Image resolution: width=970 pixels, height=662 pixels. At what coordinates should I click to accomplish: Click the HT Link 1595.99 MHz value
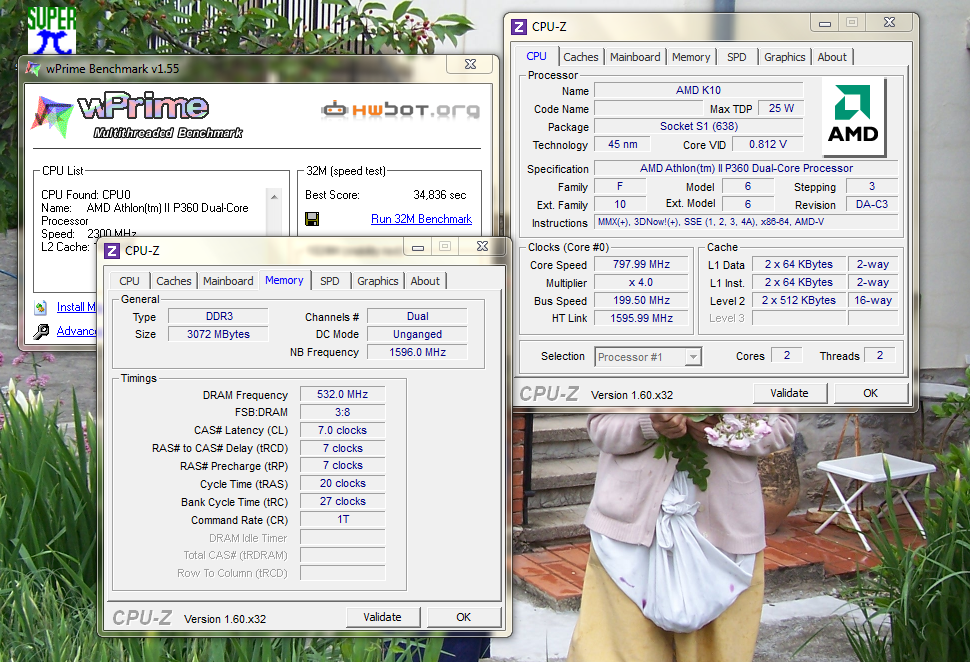coord(642,318)
